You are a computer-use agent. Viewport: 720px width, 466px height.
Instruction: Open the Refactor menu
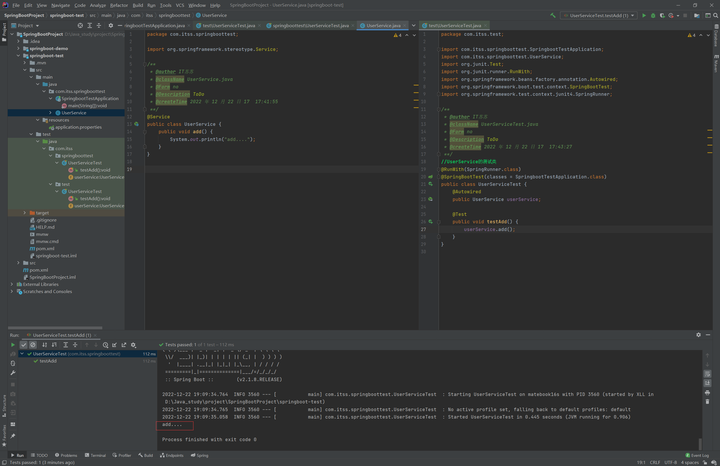(x=119, y=5)
